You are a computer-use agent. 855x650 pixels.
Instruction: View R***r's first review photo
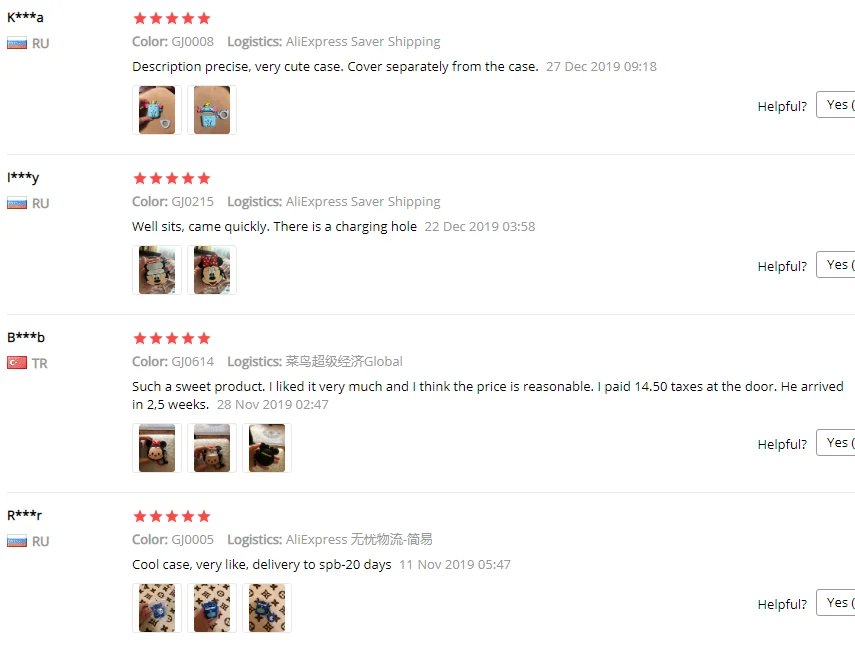coord(157,608)
